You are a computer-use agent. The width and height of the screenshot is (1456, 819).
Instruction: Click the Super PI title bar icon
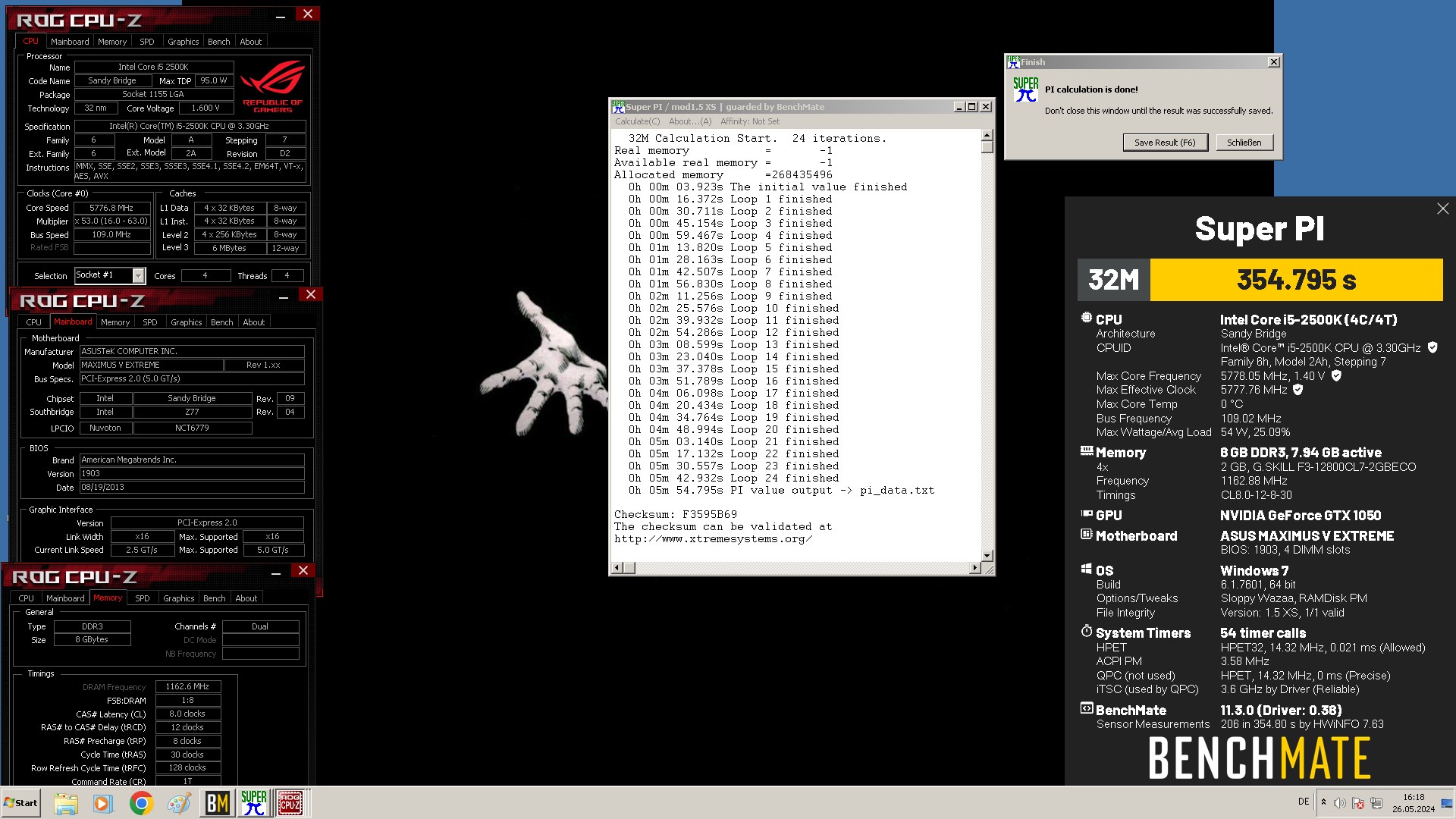[618, 107]
